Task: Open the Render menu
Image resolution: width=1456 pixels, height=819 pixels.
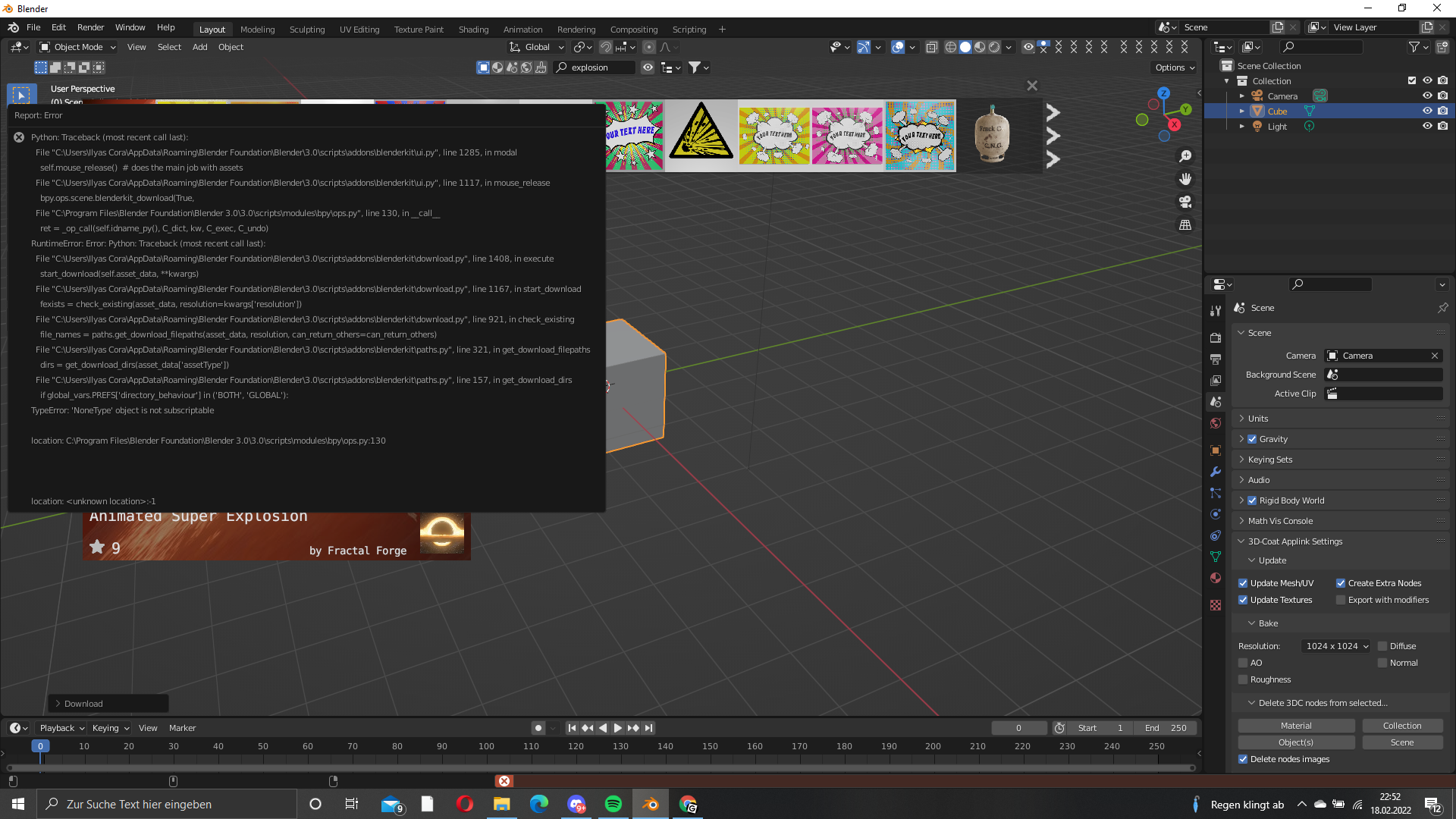Action: pyautogui.click(x=90, y=27)
